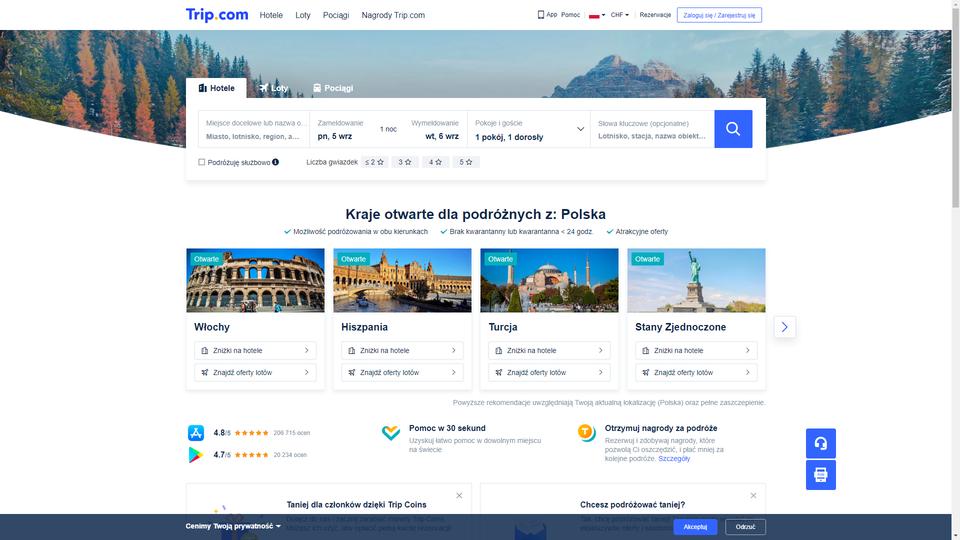Open the language flag dropdown
The image size is (960, 540).
click(x=597, y=15)
